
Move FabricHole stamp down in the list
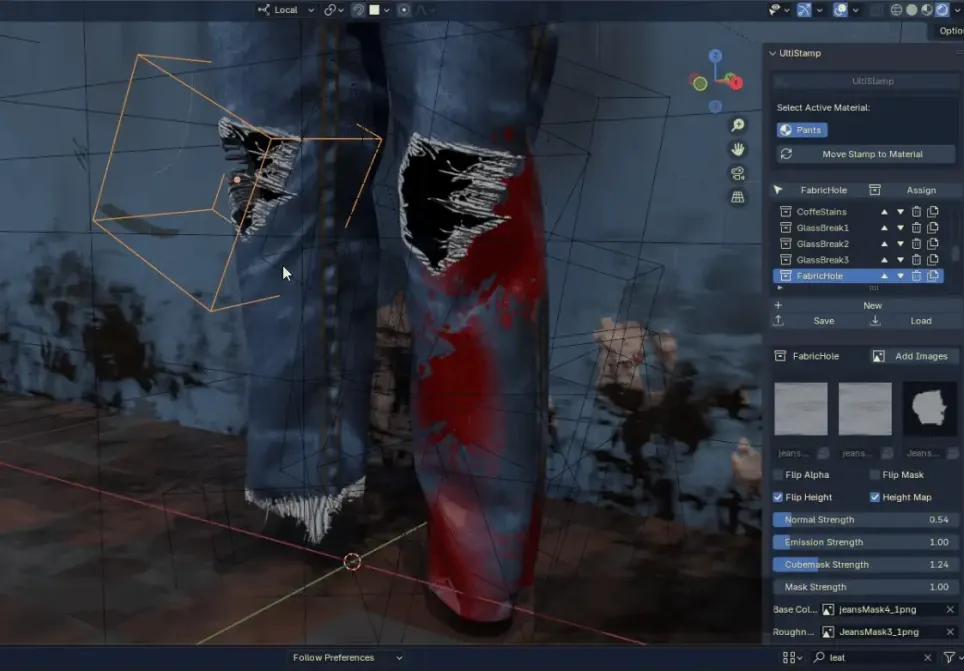tap(900, 276)
